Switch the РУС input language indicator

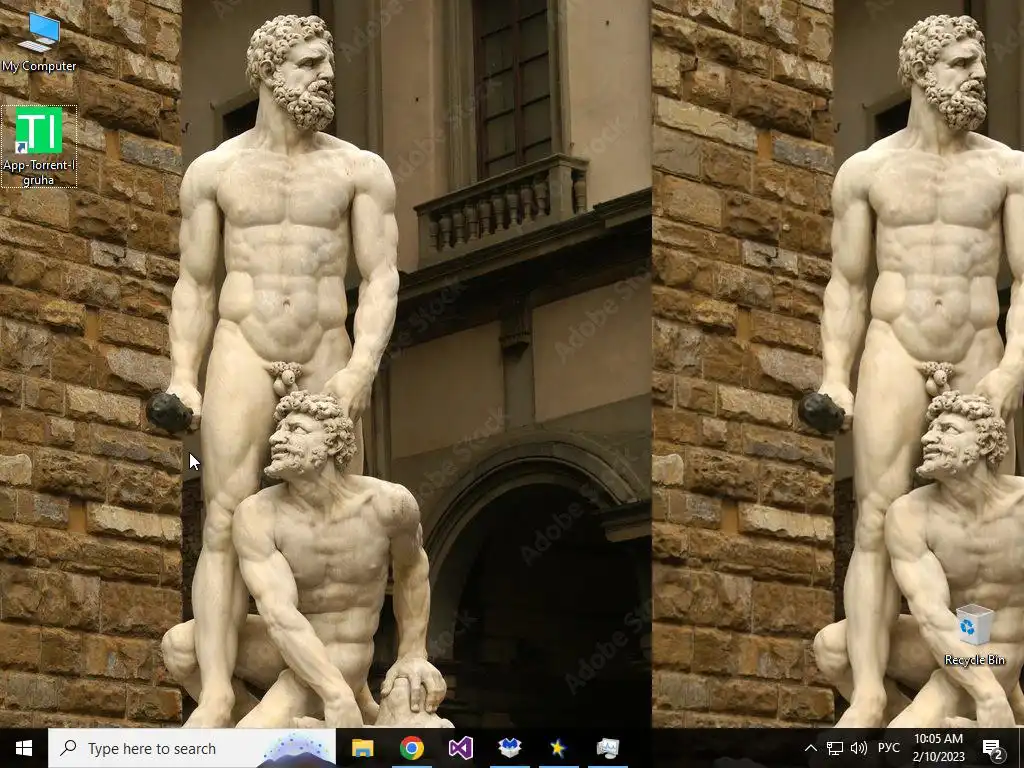coord(889,748)
